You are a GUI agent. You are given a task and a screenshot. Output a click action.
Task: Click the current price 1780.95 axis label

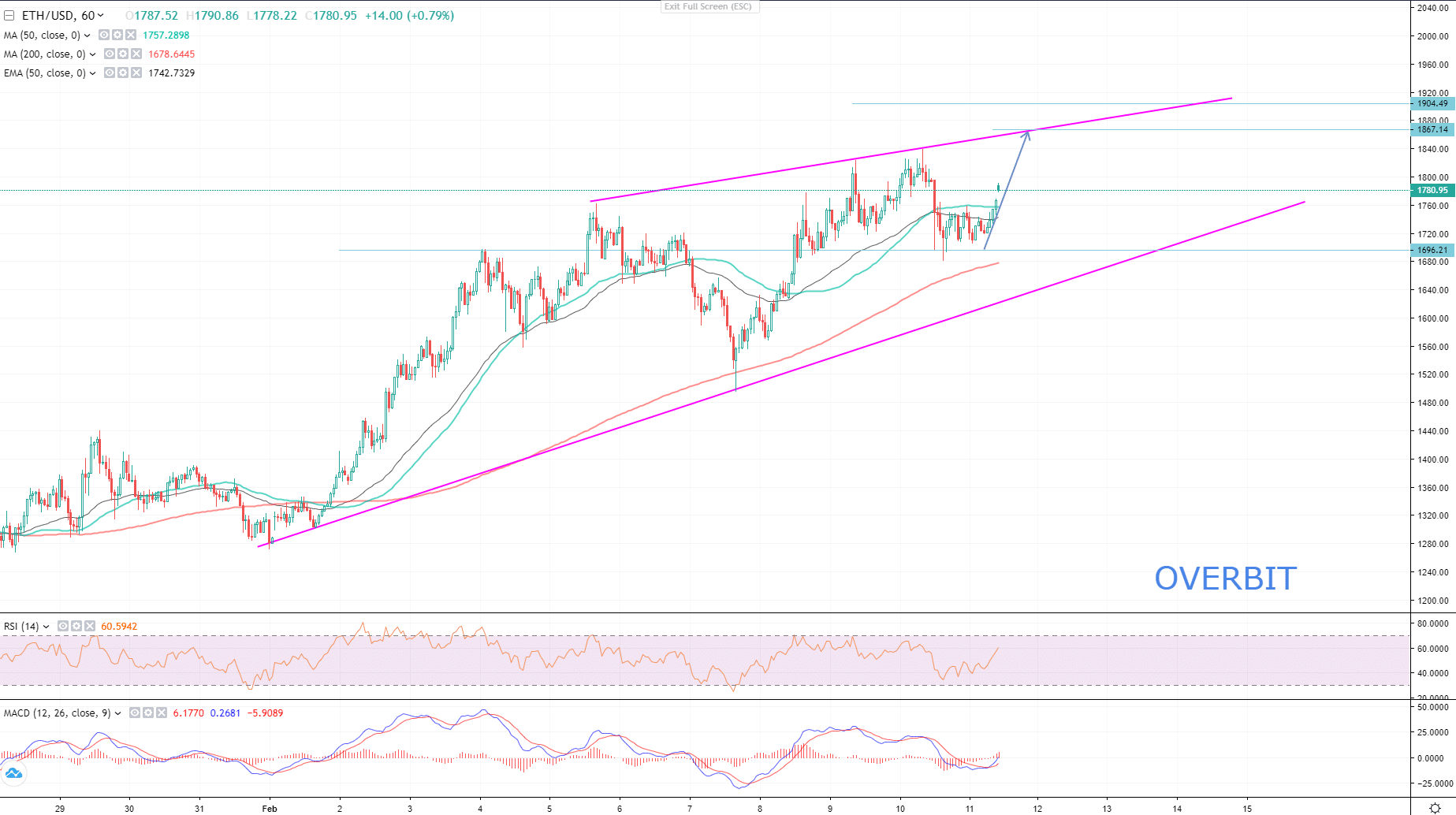click(1432, 191)
